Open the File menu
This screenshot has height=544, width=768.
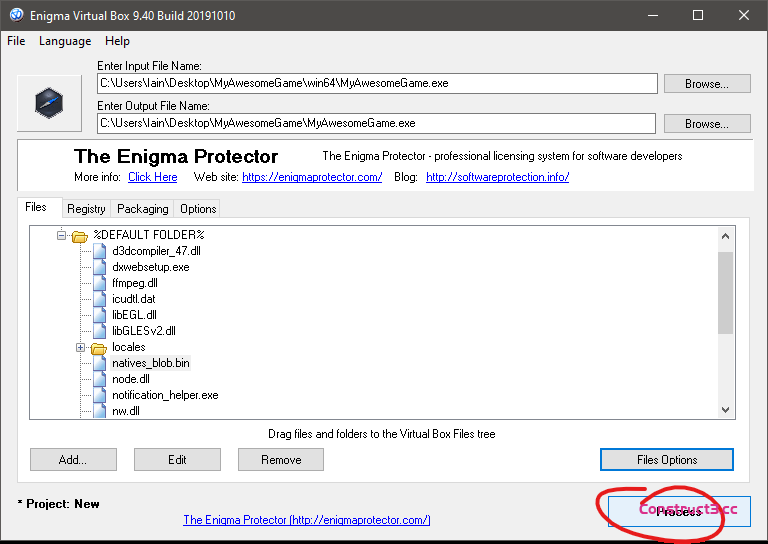16,41
